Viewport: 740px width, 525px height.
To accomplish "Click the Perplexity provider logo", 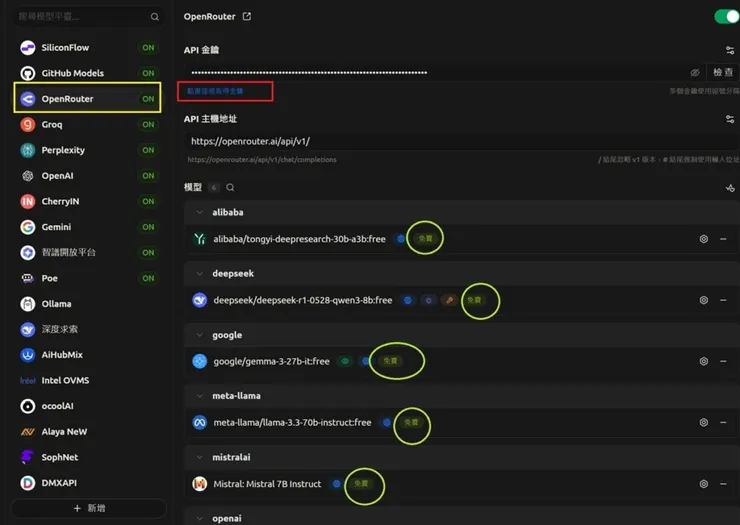I will pyautogui.click(x=28, y=150).
